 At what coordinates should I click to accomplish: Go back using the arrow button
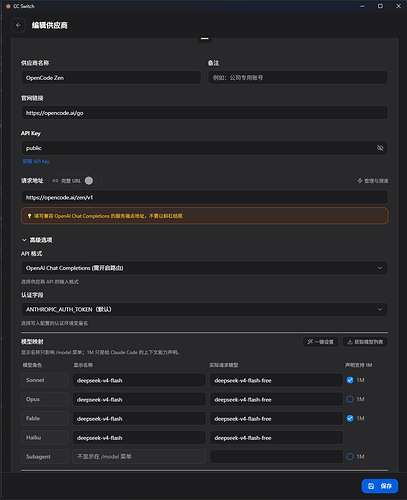point(18,25)
